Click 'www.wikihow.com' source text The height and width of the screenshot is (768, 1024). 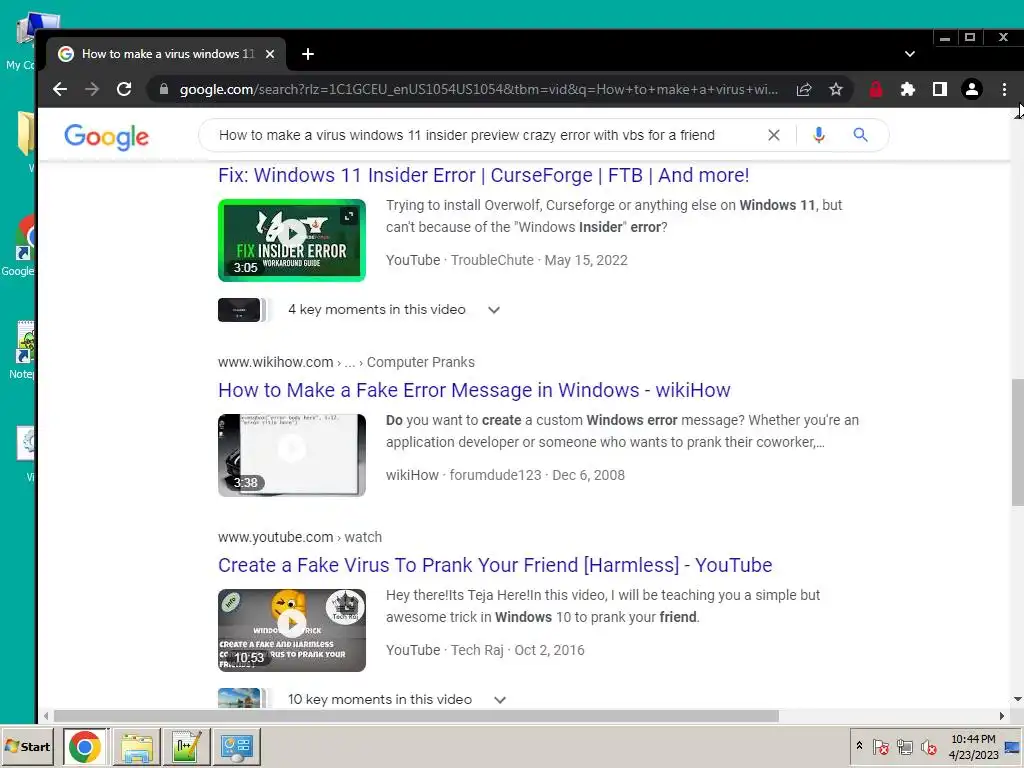[276, 362]
